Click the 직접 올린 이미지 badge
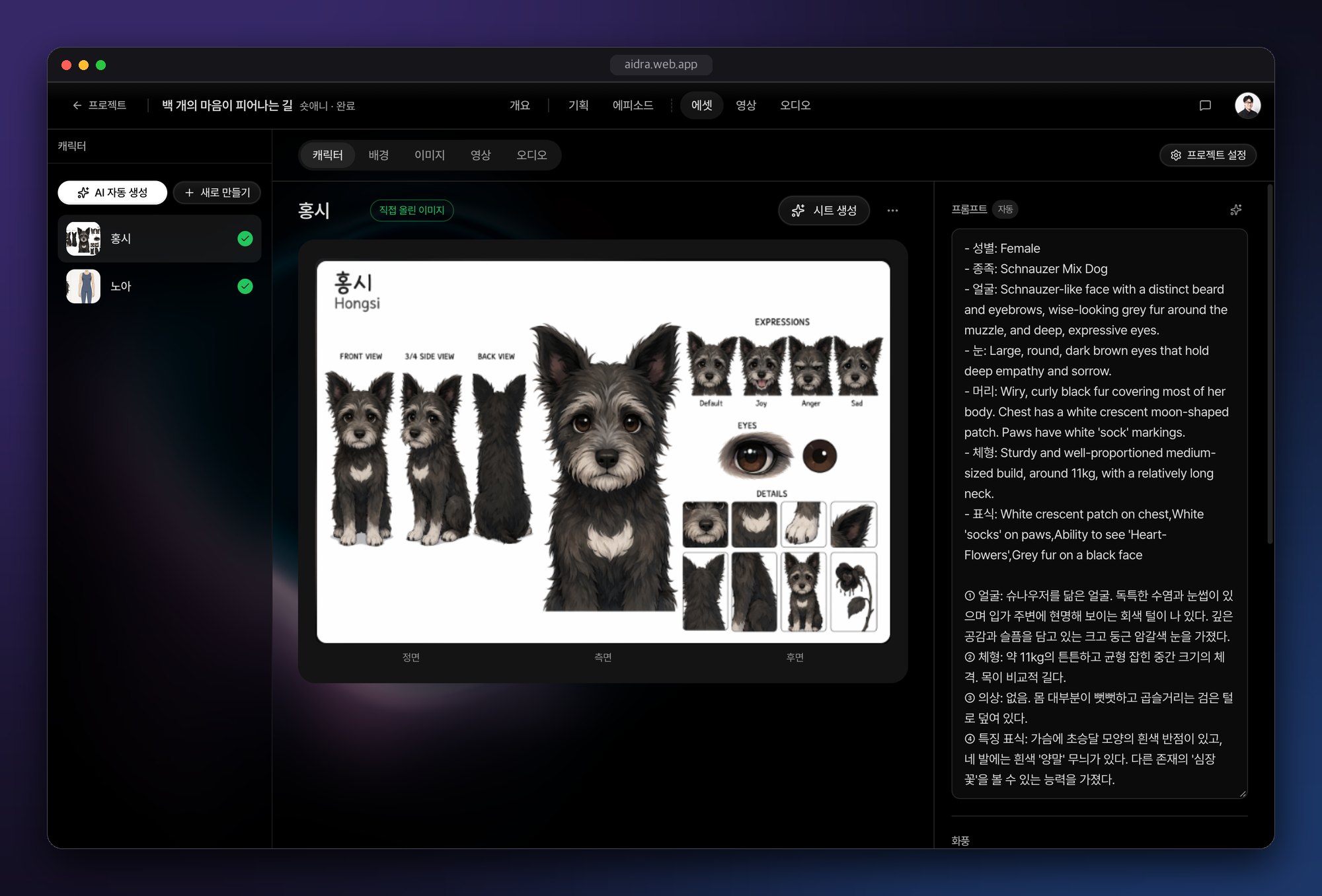The width and height of the screenshot is (1322, 896). click(x=412, y=210)
